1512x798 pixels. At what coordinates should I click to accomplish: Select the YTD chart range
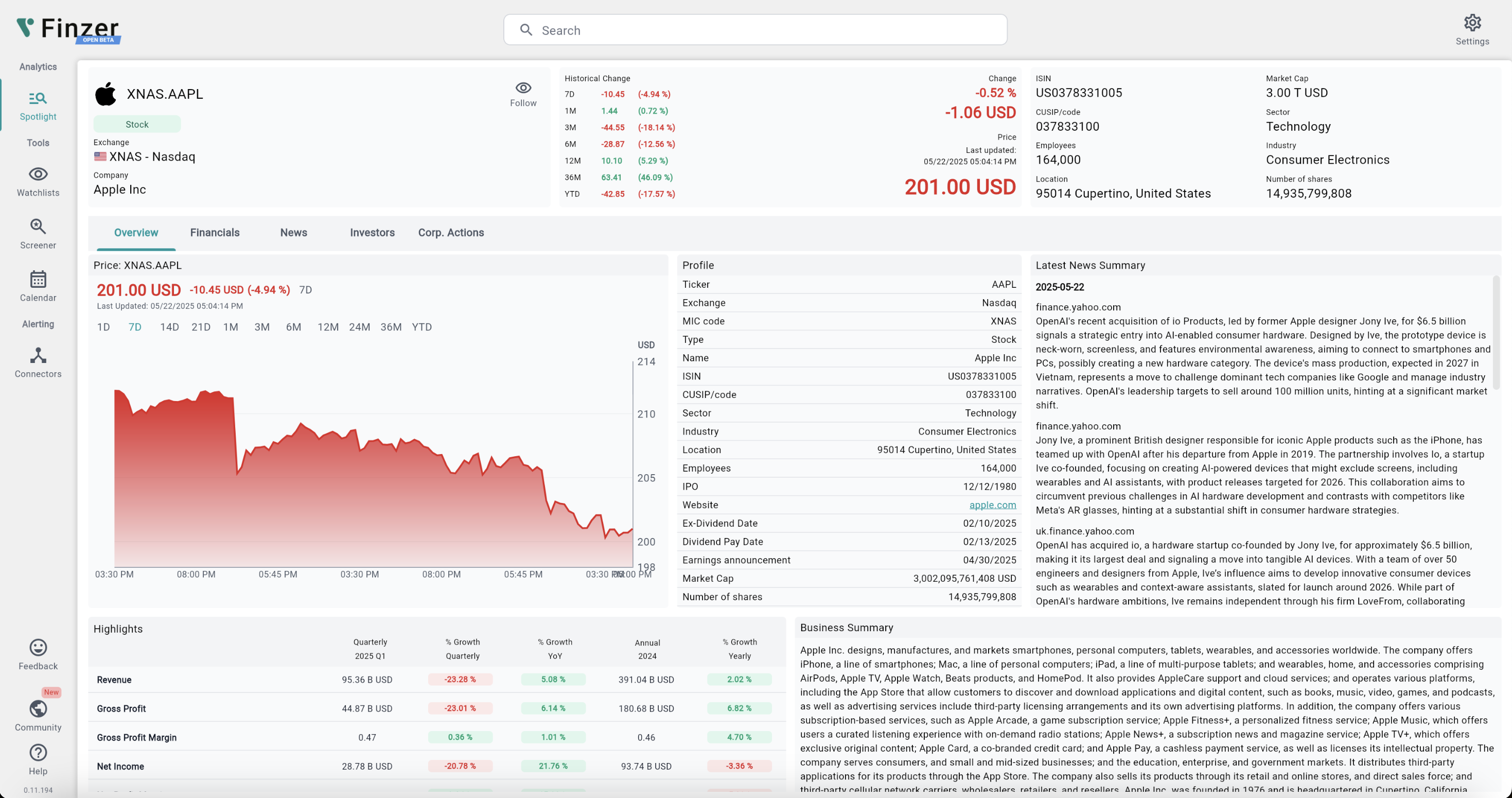[421, 327]
